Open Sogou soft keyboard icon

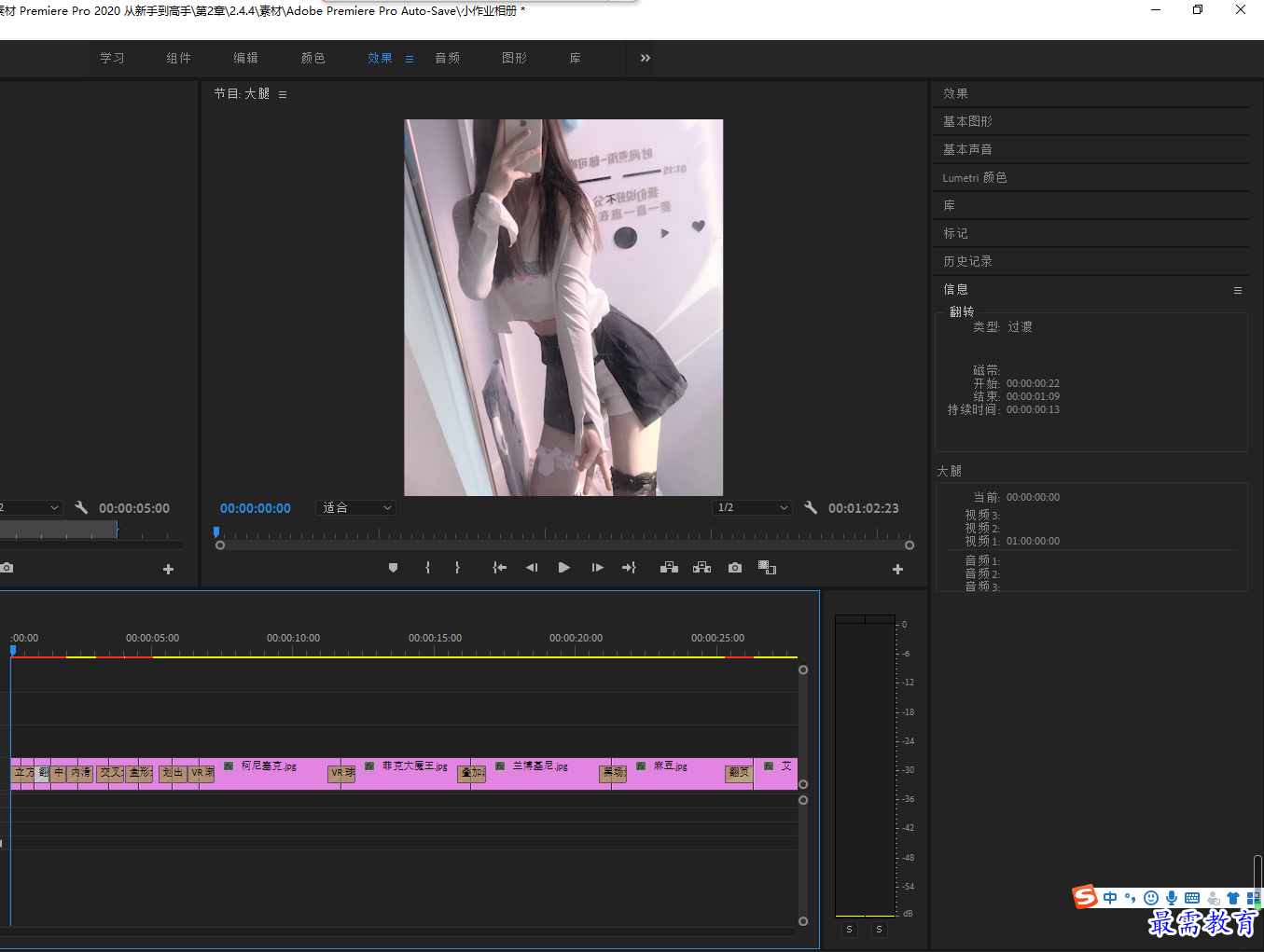coord(1192,898)
